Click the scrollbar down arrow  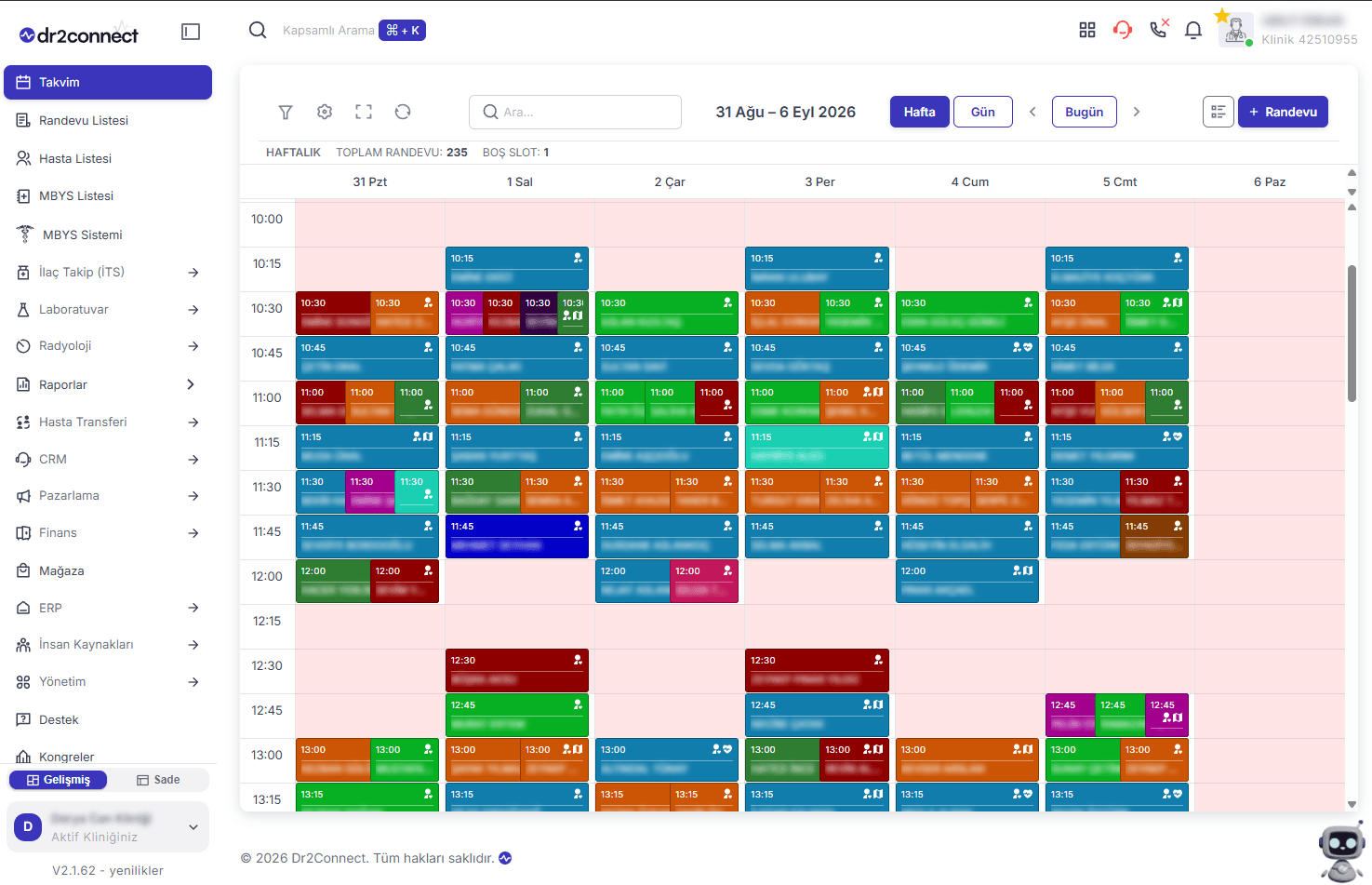[x=1352, y=805]
